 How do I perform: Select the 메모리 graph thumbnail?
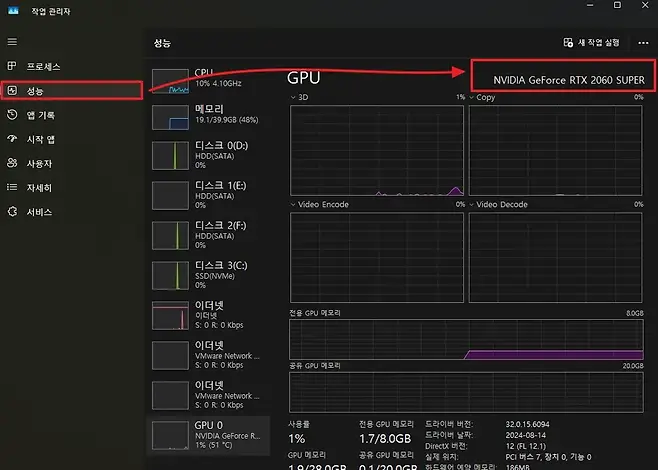(170, 118)
